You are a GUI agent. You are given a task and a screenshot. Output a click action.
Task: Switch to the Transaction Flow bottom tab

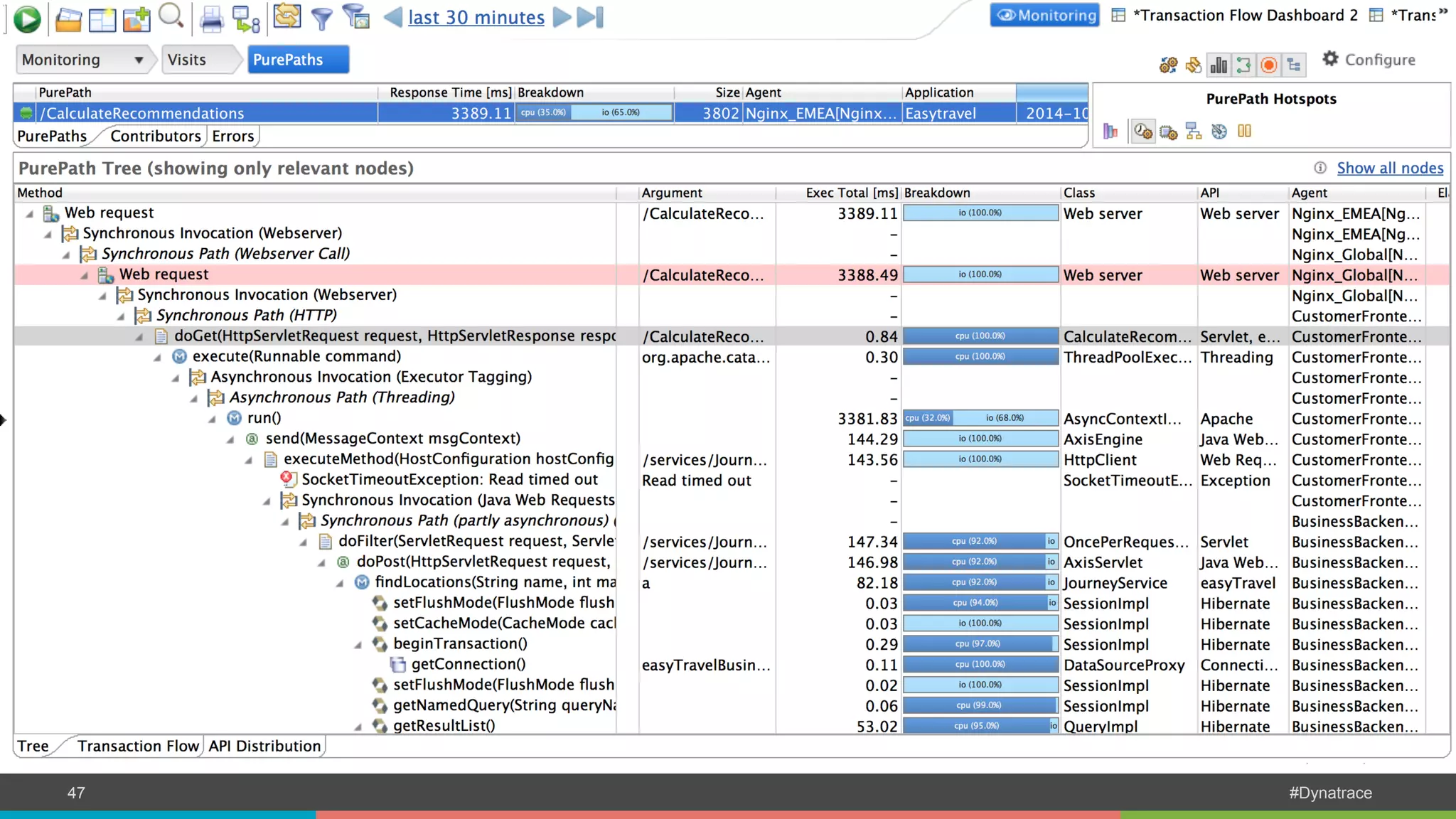pyautogui.click(x=138, y=746)
